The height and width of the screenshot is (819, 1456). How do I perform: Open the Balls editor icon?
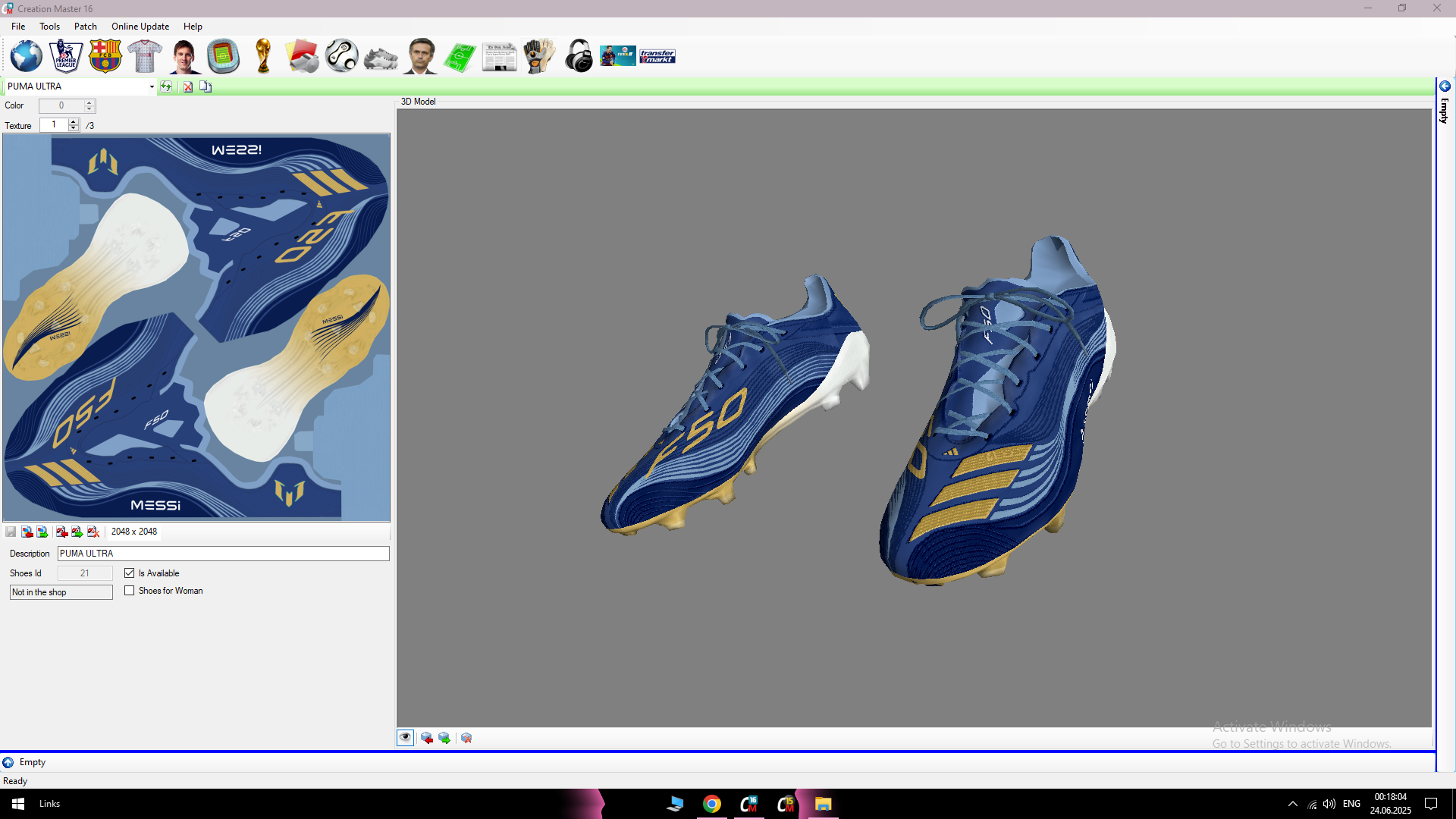coord(342,56)
